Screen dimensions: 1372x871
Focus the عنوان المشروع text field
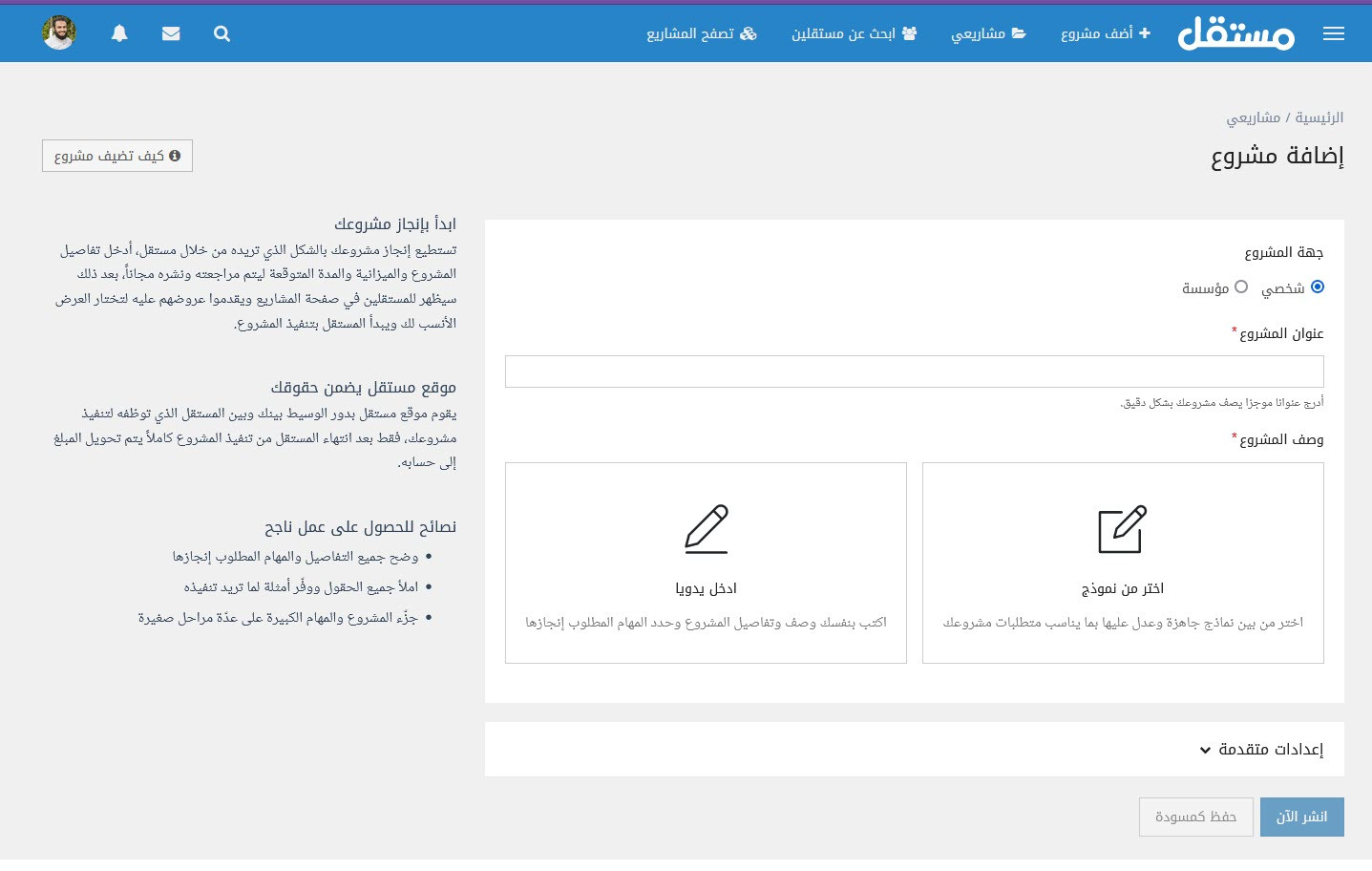(x=914, y=372)
